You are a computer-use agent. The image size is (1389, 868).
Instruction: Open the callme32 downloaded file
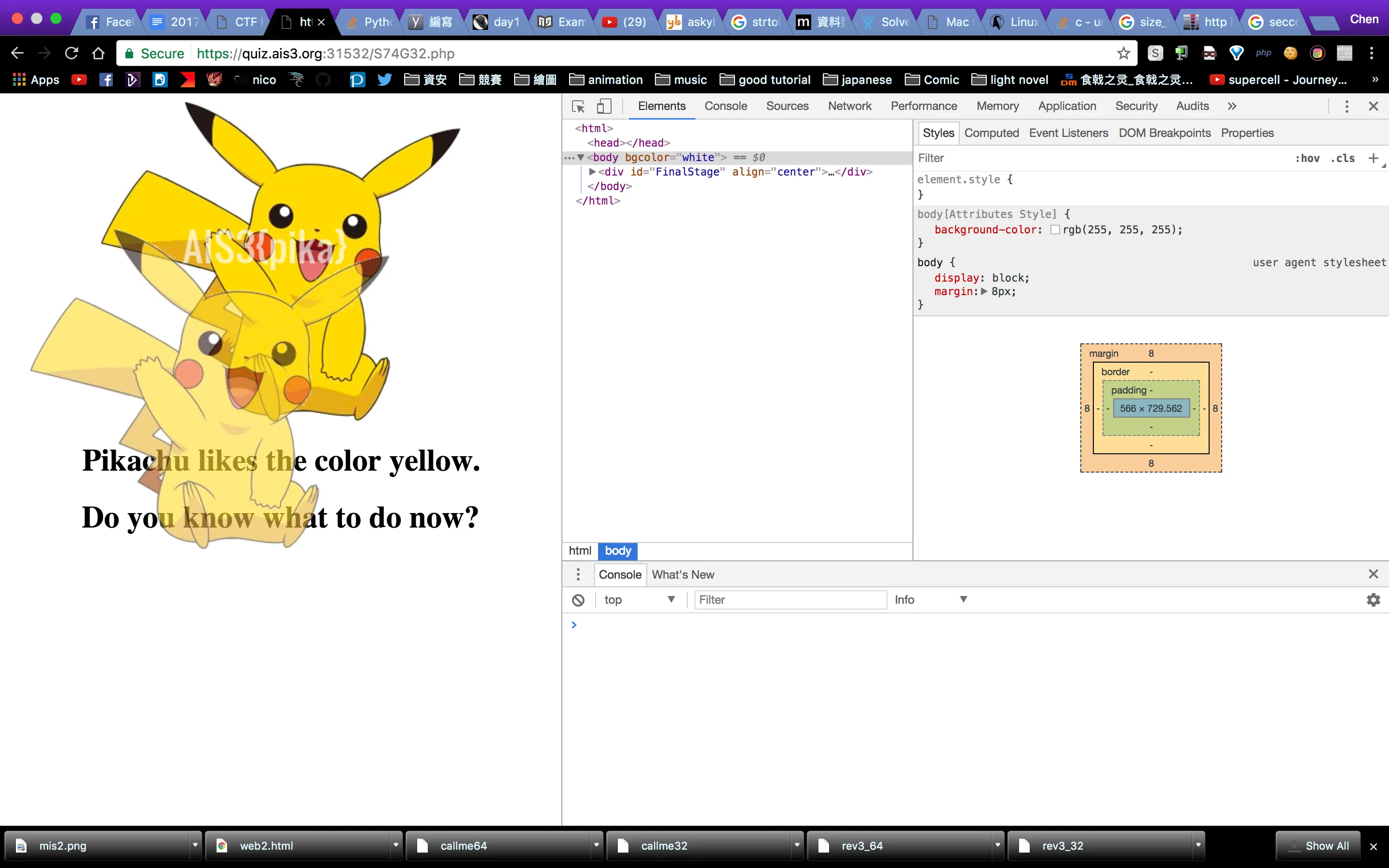[700, 845]
